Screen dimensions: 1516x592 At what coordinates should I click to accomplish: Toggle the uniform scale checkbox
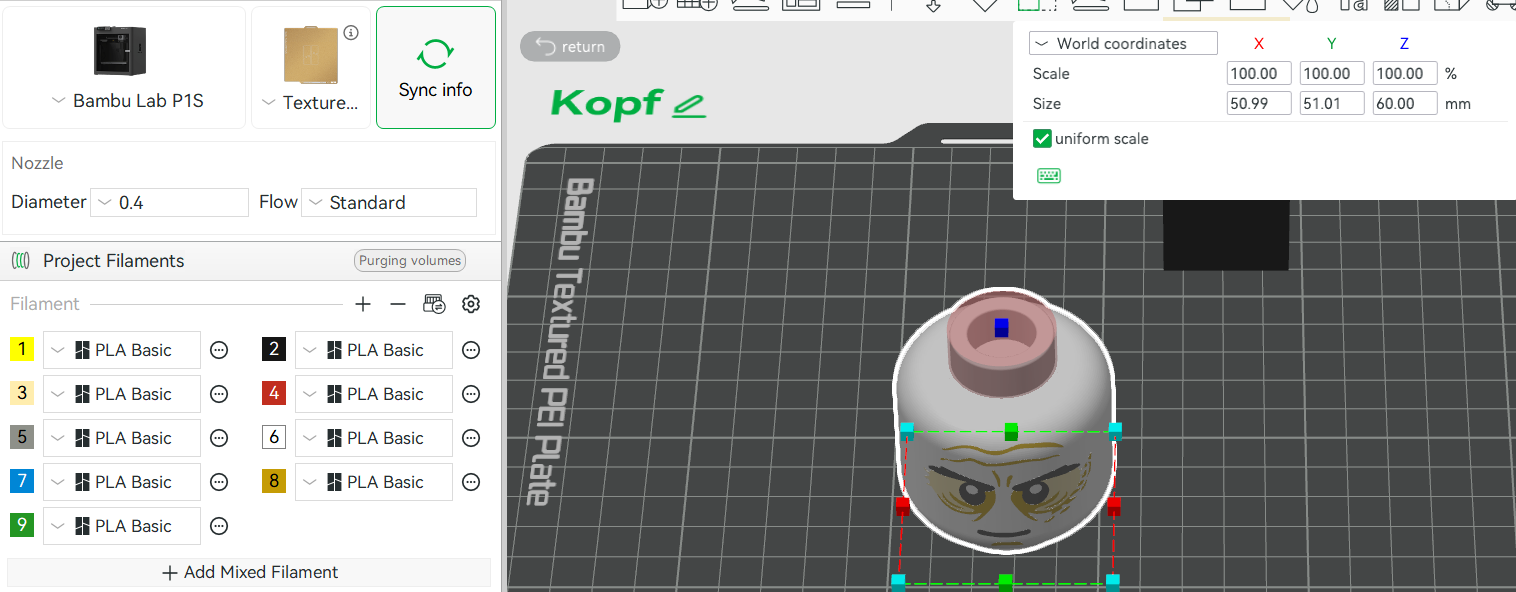pos(1042,139)
